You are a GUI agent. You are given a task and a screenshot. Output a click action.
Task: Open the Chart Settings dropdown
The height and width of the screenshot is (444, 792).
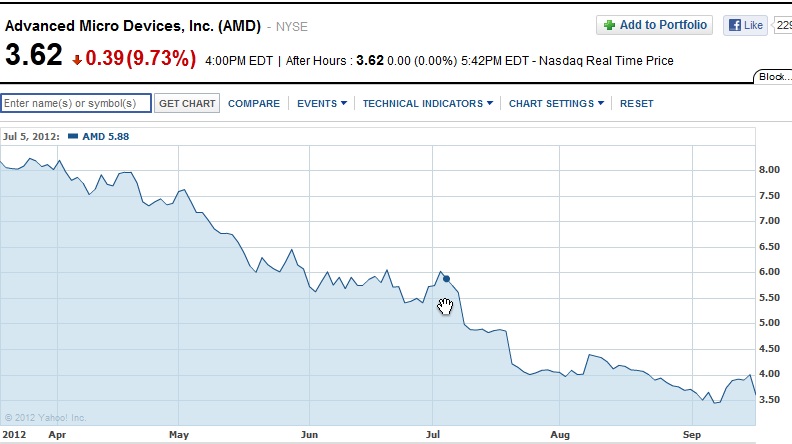tap(556, 104)
